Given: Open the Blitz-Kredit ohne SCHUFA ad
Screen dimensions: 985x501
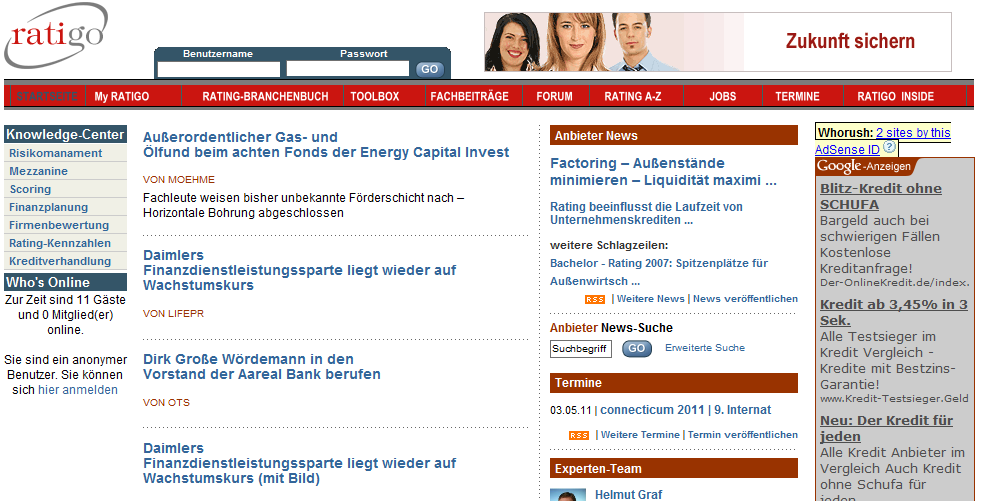Looking at the screenshot, I should point(880,196).
